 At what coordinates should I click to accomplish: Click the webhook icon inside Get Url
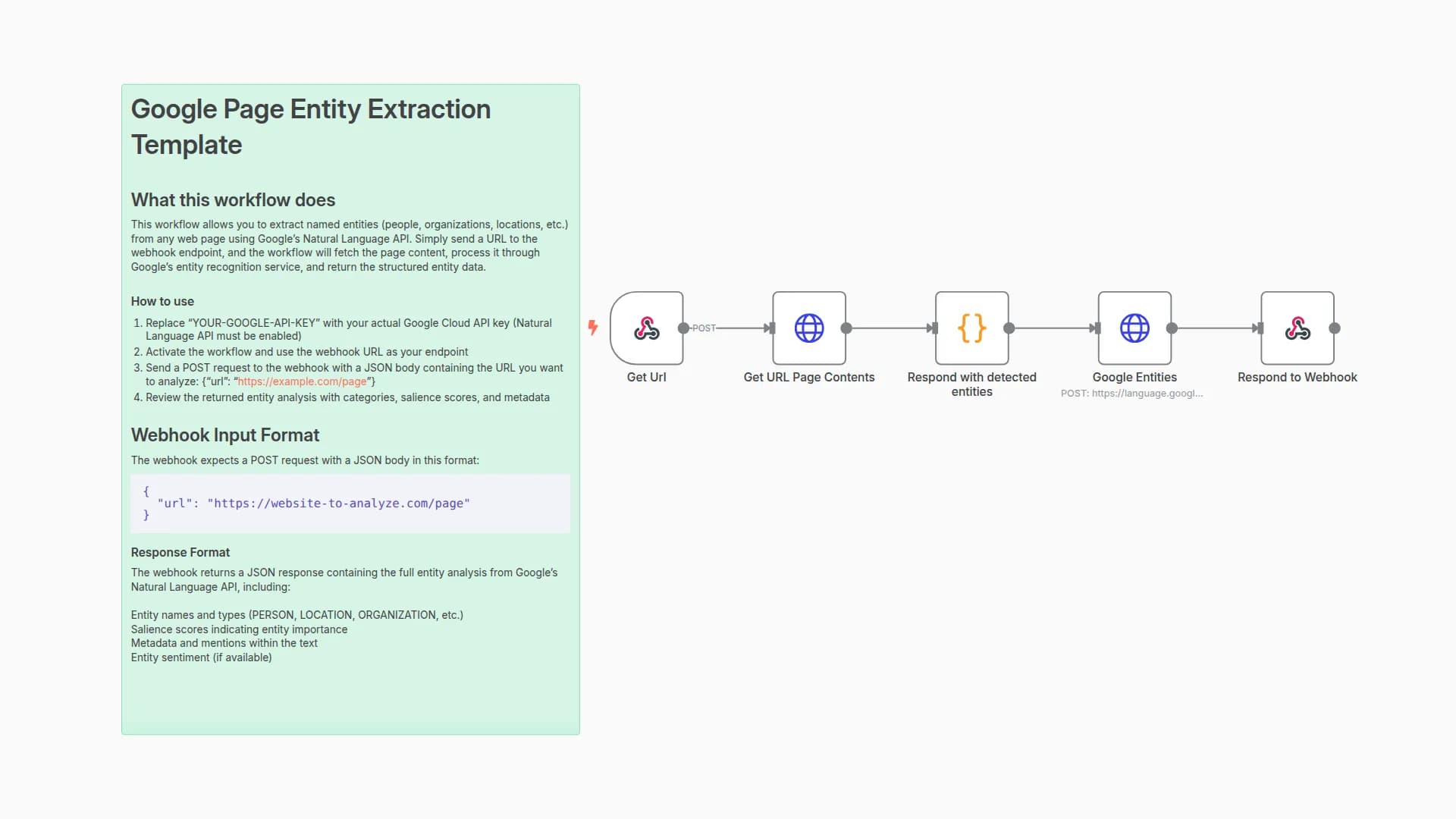[x=646, y=328]
